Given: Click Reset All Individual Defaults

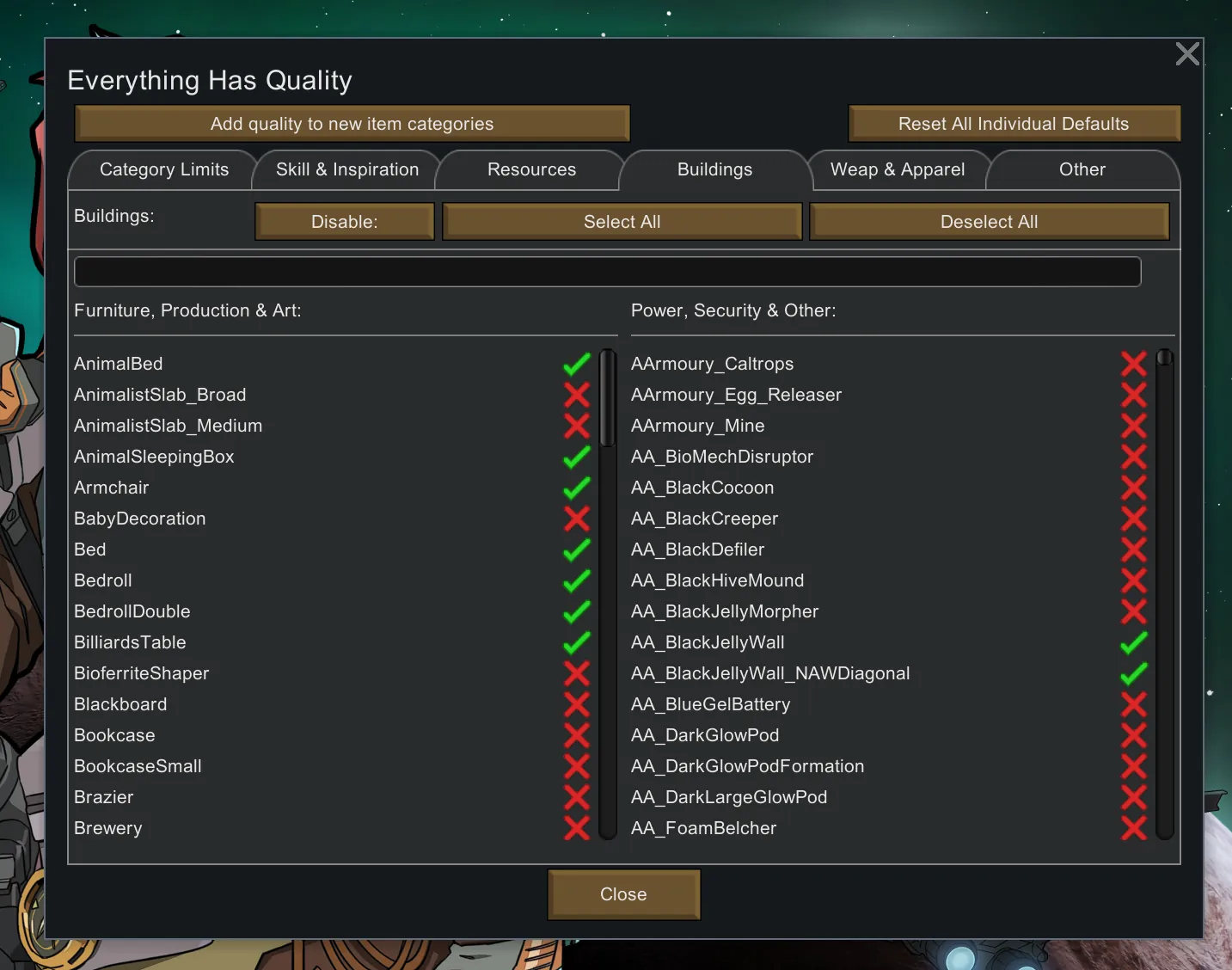Looking at the screenshot, I should pyautogui.click(x=1013, y=124).
